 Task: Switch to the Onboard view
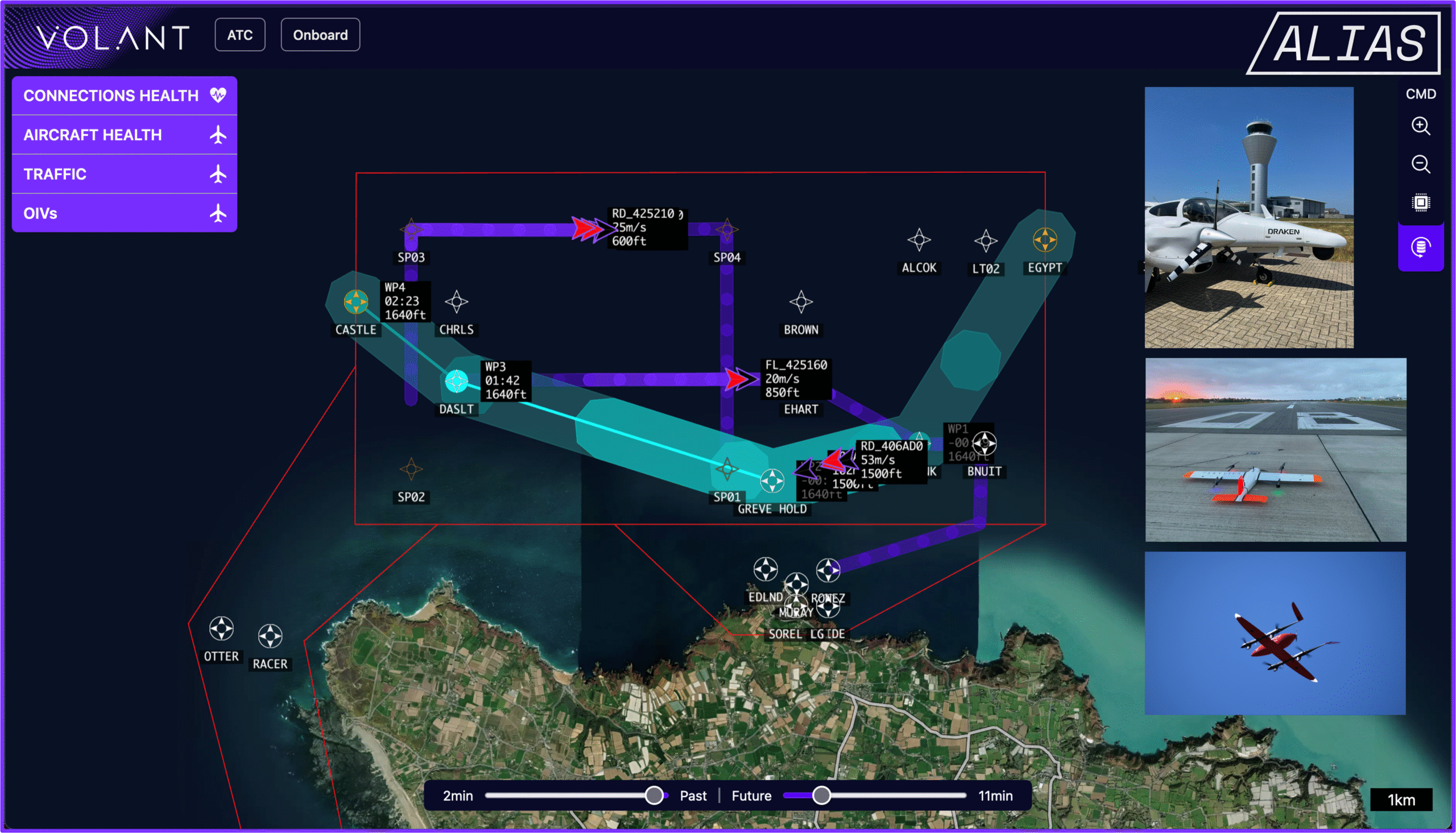(320, 35)
